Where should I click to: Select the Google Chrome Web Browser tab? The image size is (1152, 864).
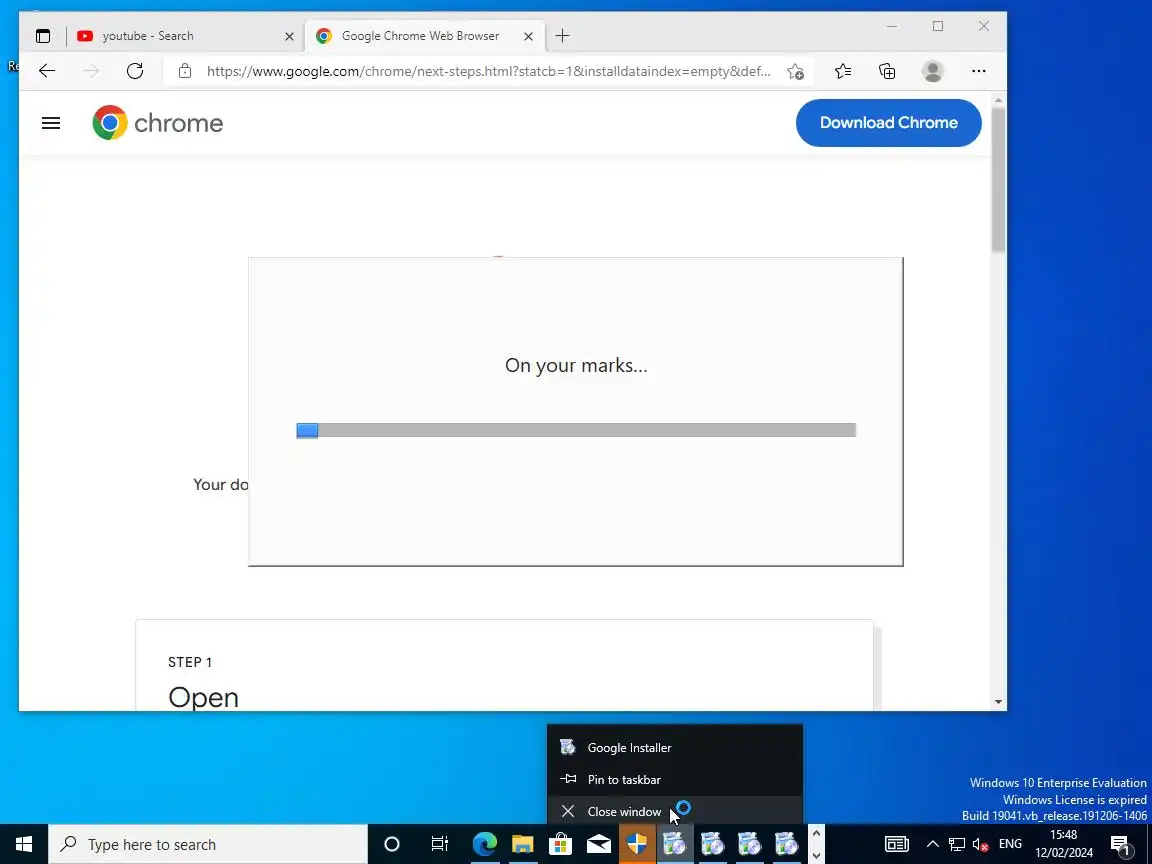[425, 36]
